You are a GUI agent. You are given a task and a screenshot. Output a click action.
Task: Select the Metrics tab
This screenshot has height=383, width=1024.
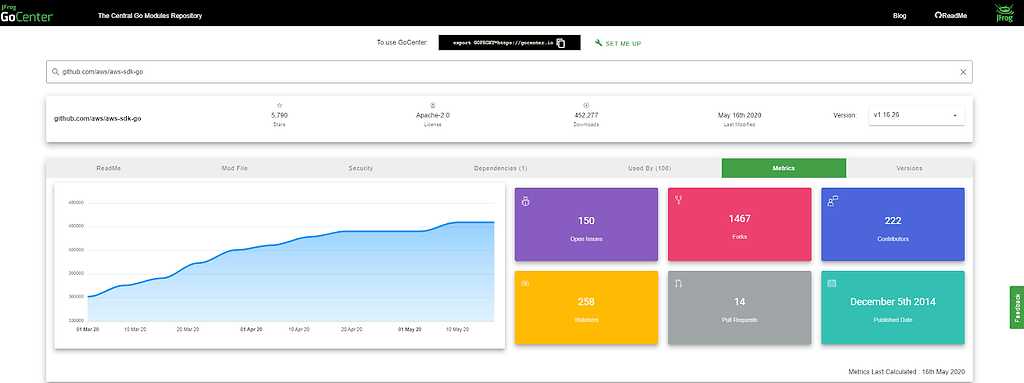click(x=784, y=168)
